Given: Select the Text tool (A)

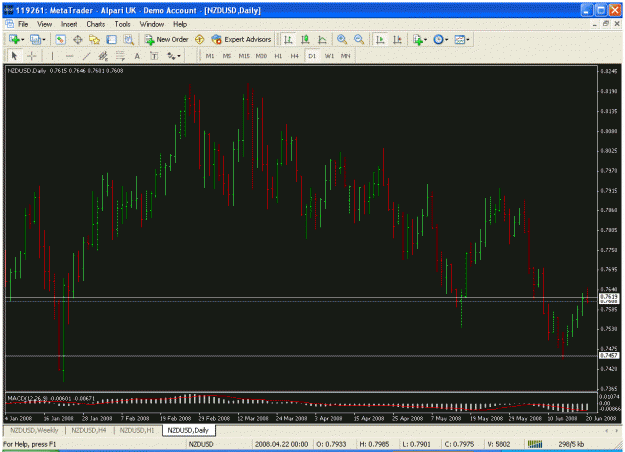Looking at the screenshot, I should [137, 56].
